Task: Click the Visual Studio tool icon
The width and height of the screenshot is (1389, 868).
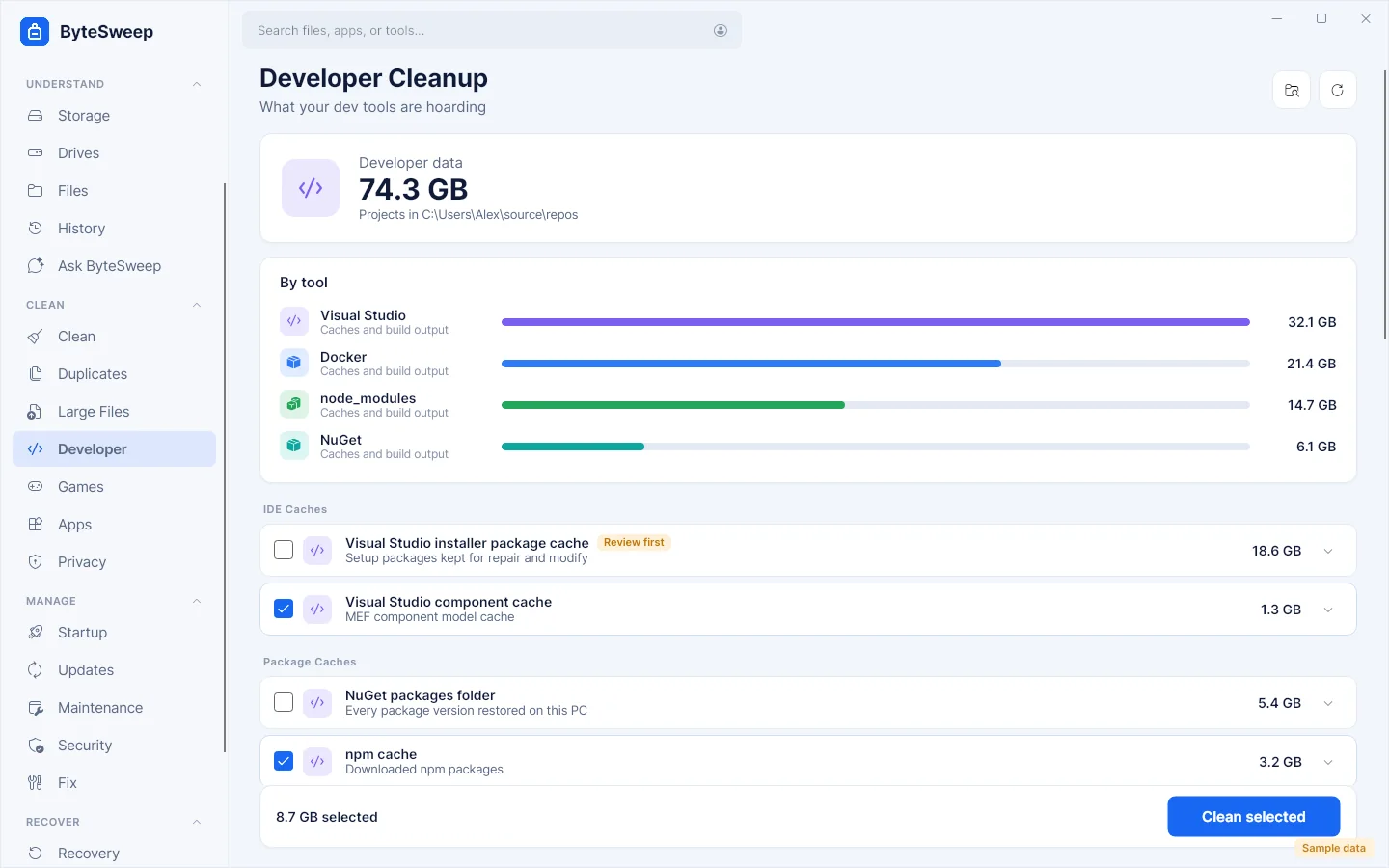Action: pyautogui.click(x=294, y=322)
